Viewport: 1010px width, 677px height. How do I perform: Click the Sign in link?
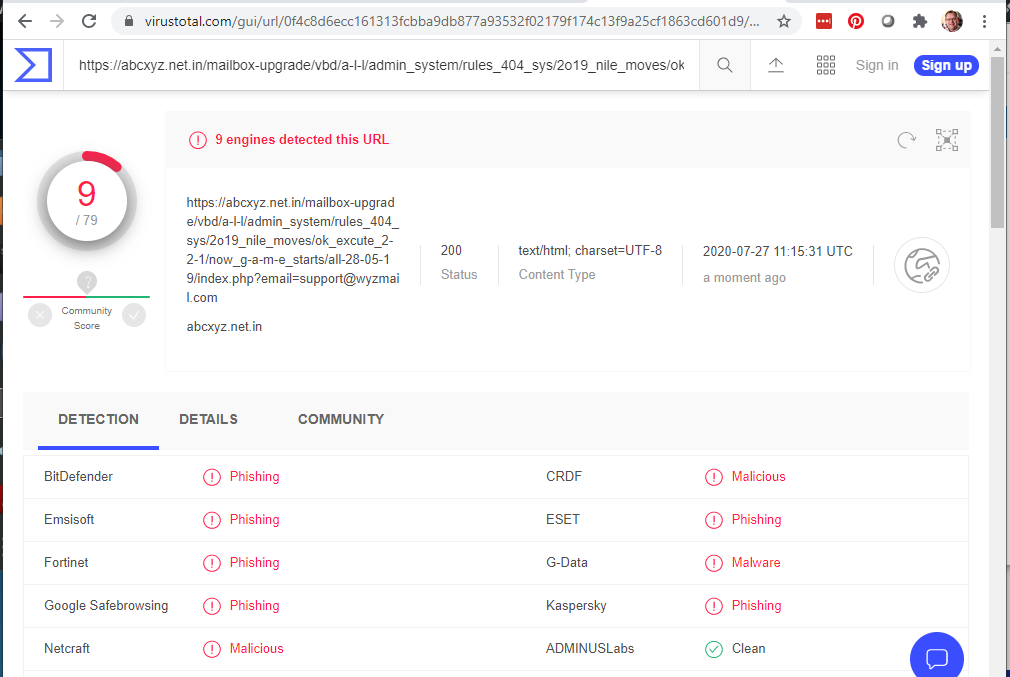coord(877,65)
